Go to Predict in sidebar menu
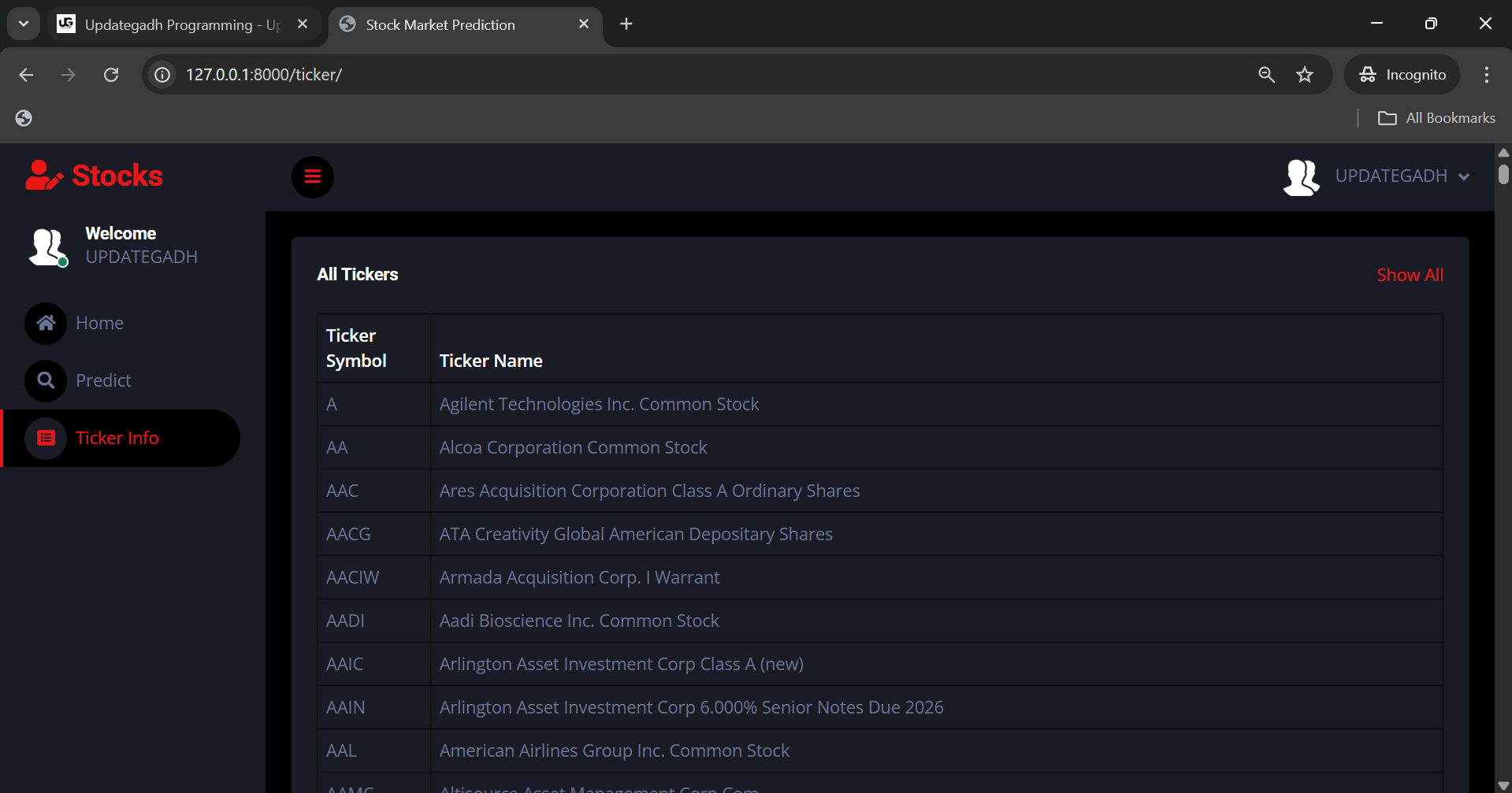This screenshot has height=793, width=1512. 103,380
